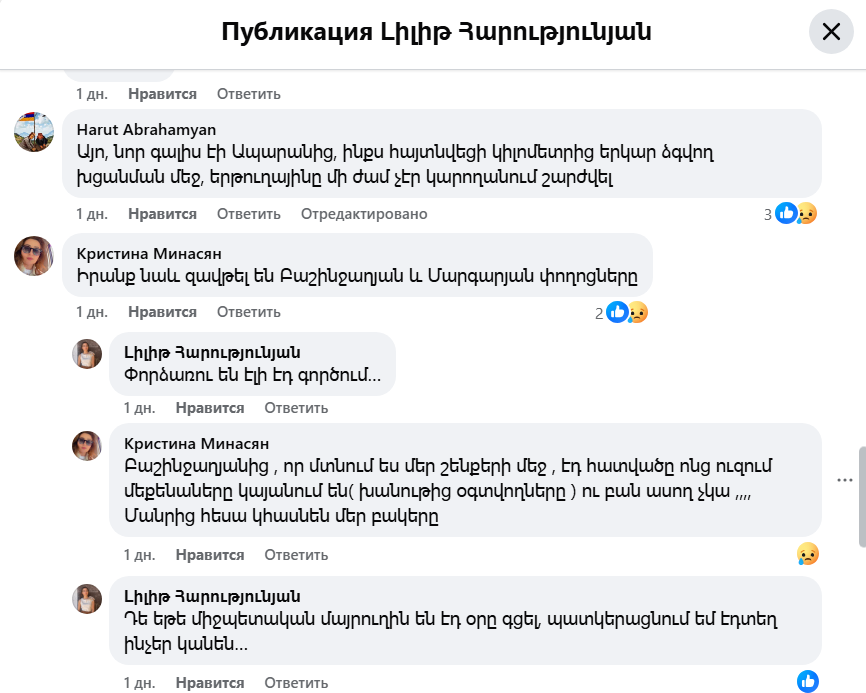The height and width of the screenshot is (693, 866).
Task: Click like reaction icon on the last reply
Action: pos(808,682)
